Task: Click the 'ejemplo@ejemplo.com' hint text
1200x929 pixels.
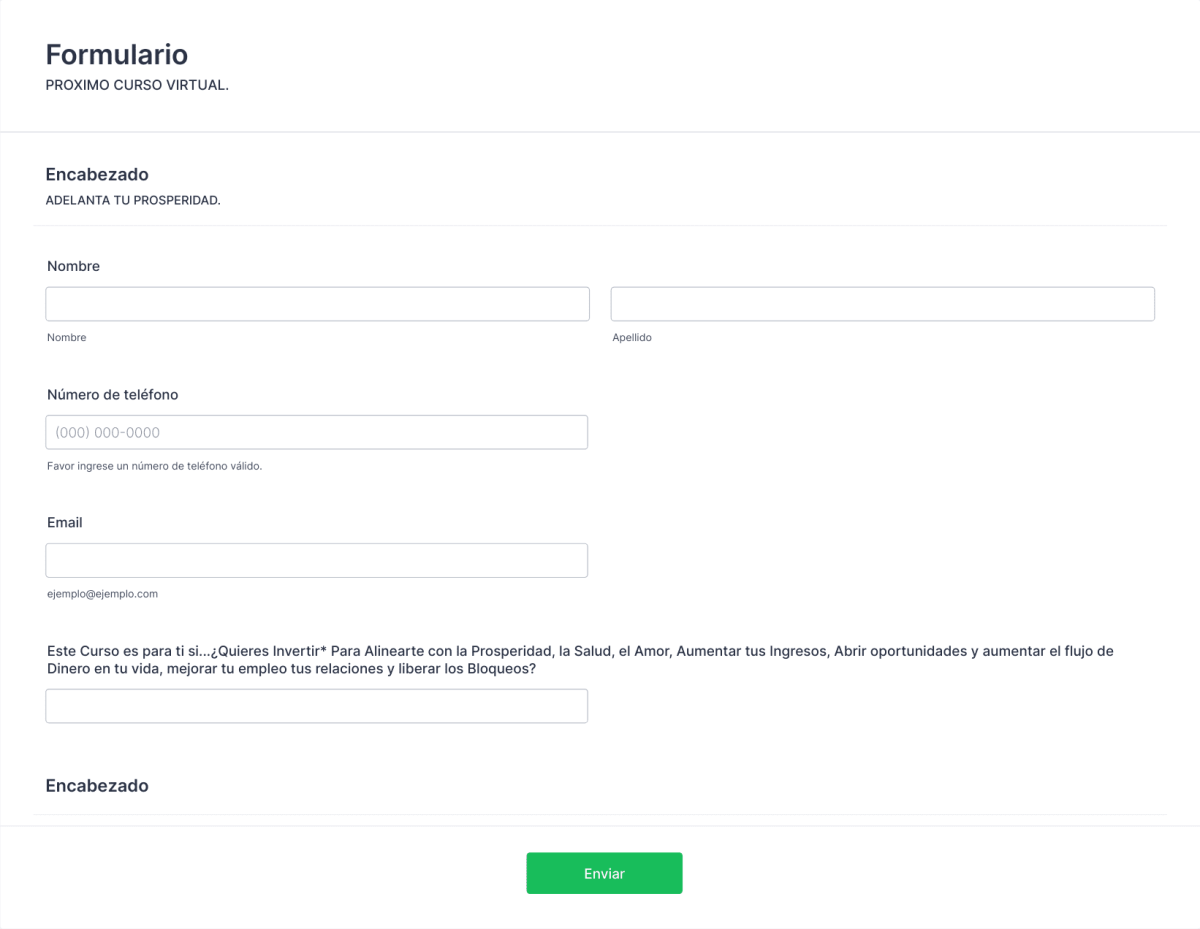Action: click(102, 594)
